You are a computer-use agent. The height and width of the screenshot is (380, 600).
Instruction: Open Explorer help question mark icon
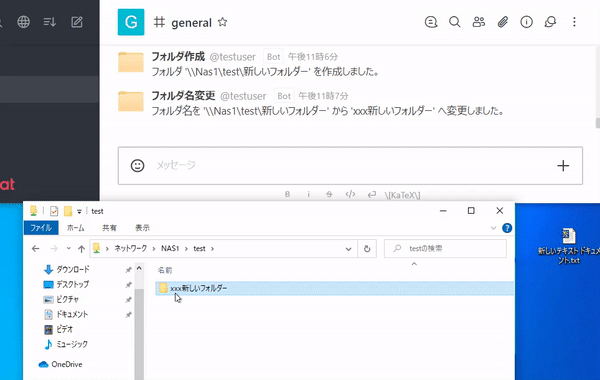coord(507,228)
